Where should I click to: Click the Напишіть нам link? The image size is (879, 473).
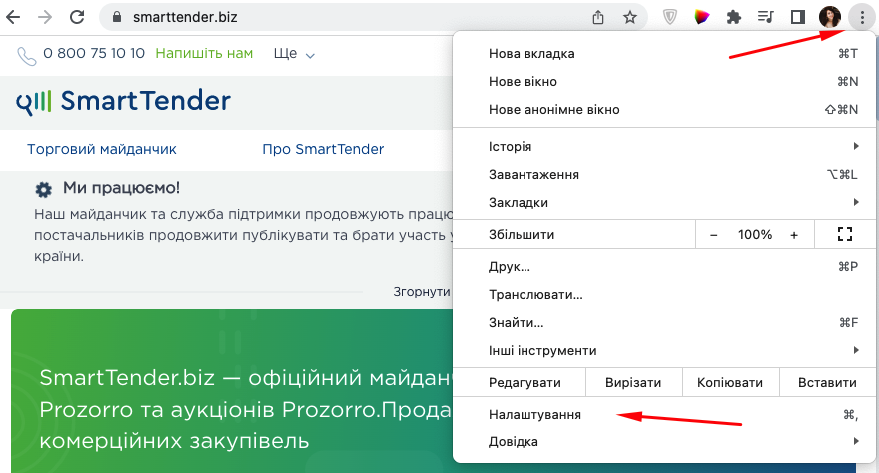[204, 54]
